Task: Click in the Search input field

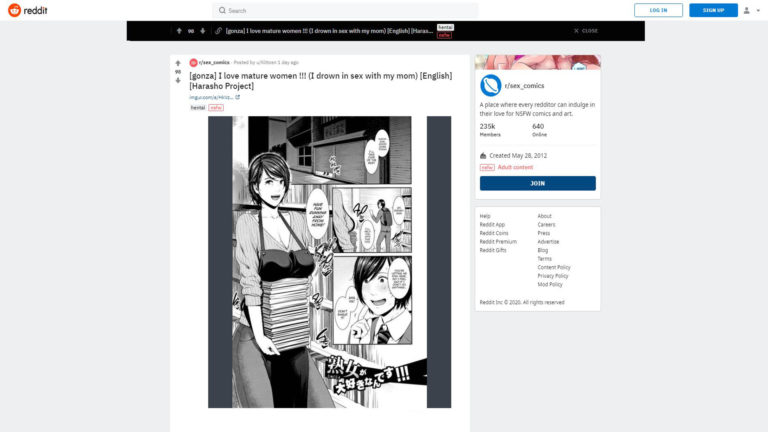Action: pos(345,10)
